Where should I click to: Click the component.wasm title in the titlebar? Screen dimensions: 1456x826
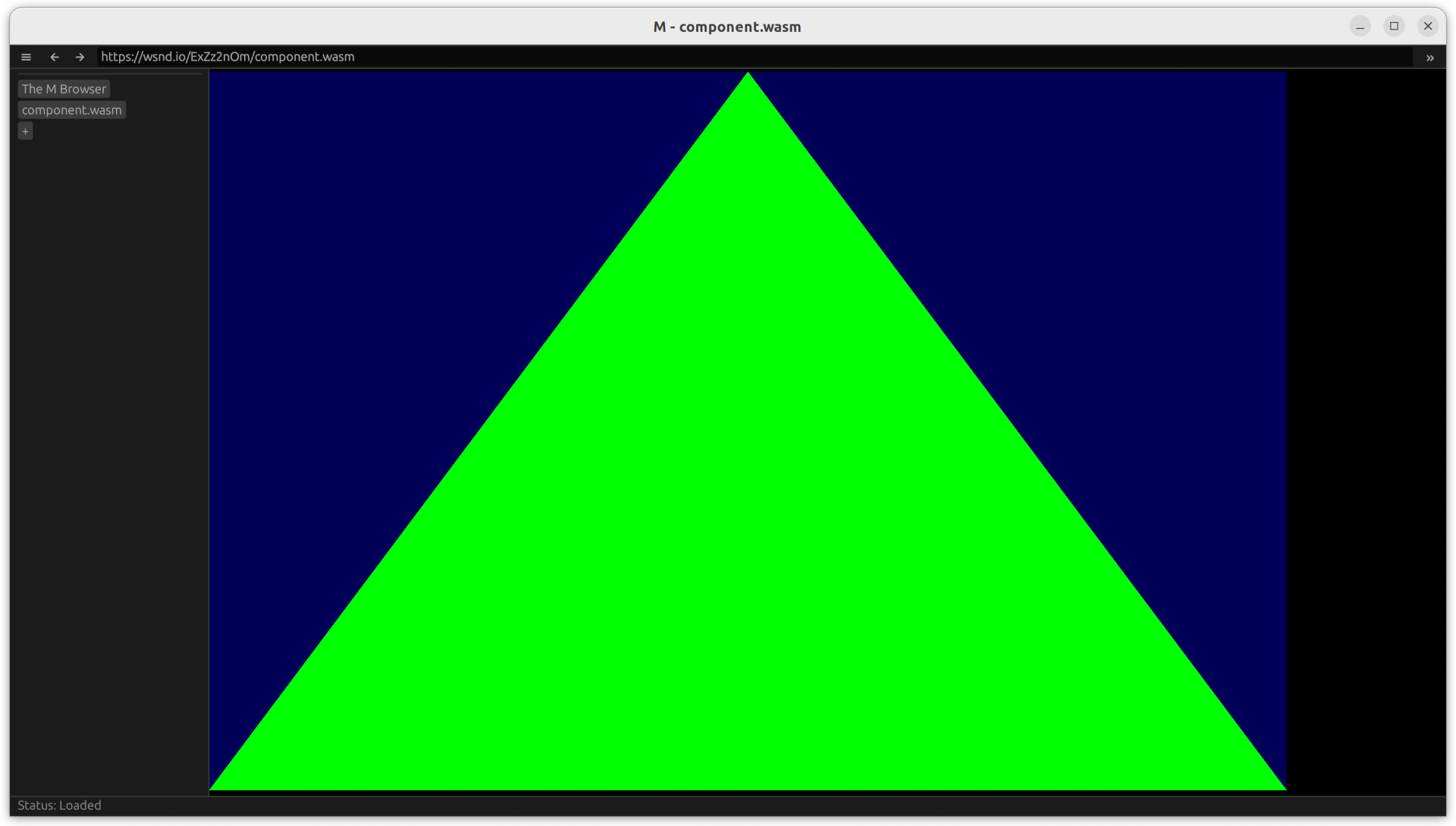[x=726, y=27]
